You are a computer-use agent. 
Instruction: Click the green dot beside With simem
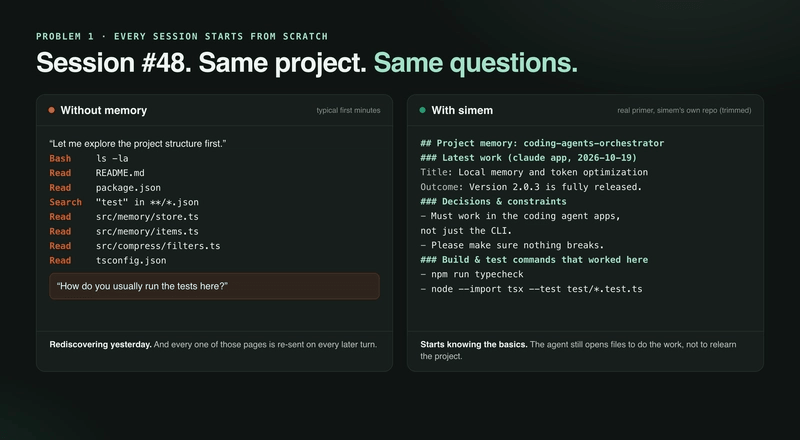(x=422, y=110)
